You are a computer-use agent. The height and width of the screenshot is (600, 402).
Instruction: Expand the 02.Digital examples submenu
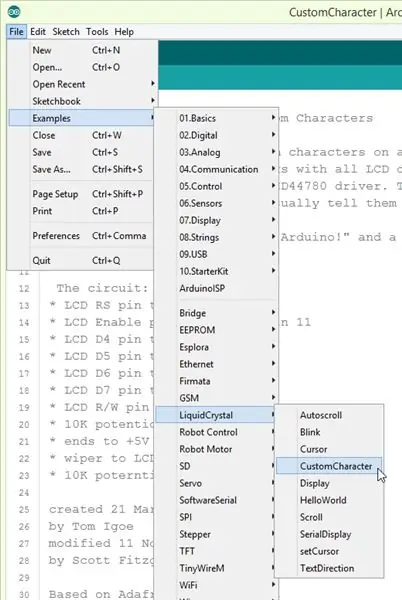pos(216,135)
